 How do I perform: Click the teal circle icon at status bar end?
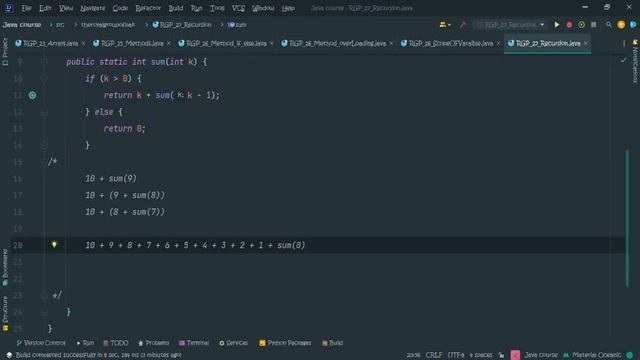click(x=630, y=355)
